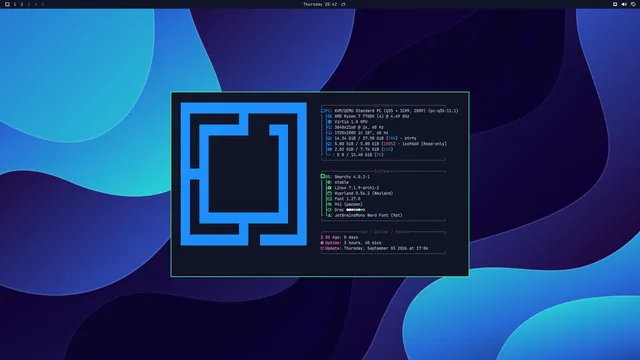Screen dimensions: 640x360
Task: Click the theme icon next to Drac
Action: click(x=329, y=210)
